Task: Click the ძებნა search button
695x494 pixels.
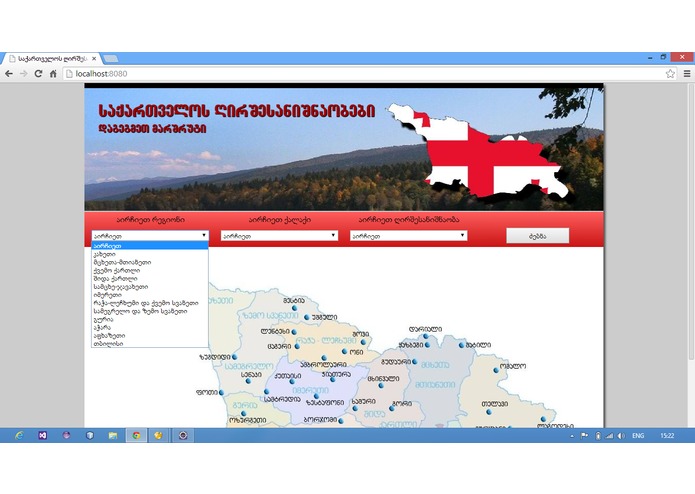Action: click(538, 236)
